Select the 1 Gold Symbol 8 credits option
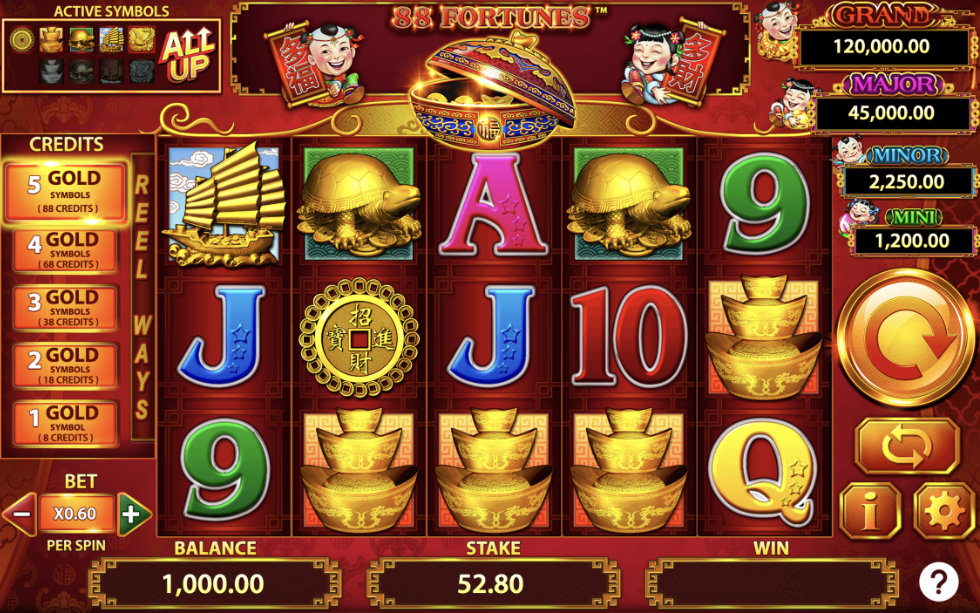980x613 pixels. [x=66, y=424]
